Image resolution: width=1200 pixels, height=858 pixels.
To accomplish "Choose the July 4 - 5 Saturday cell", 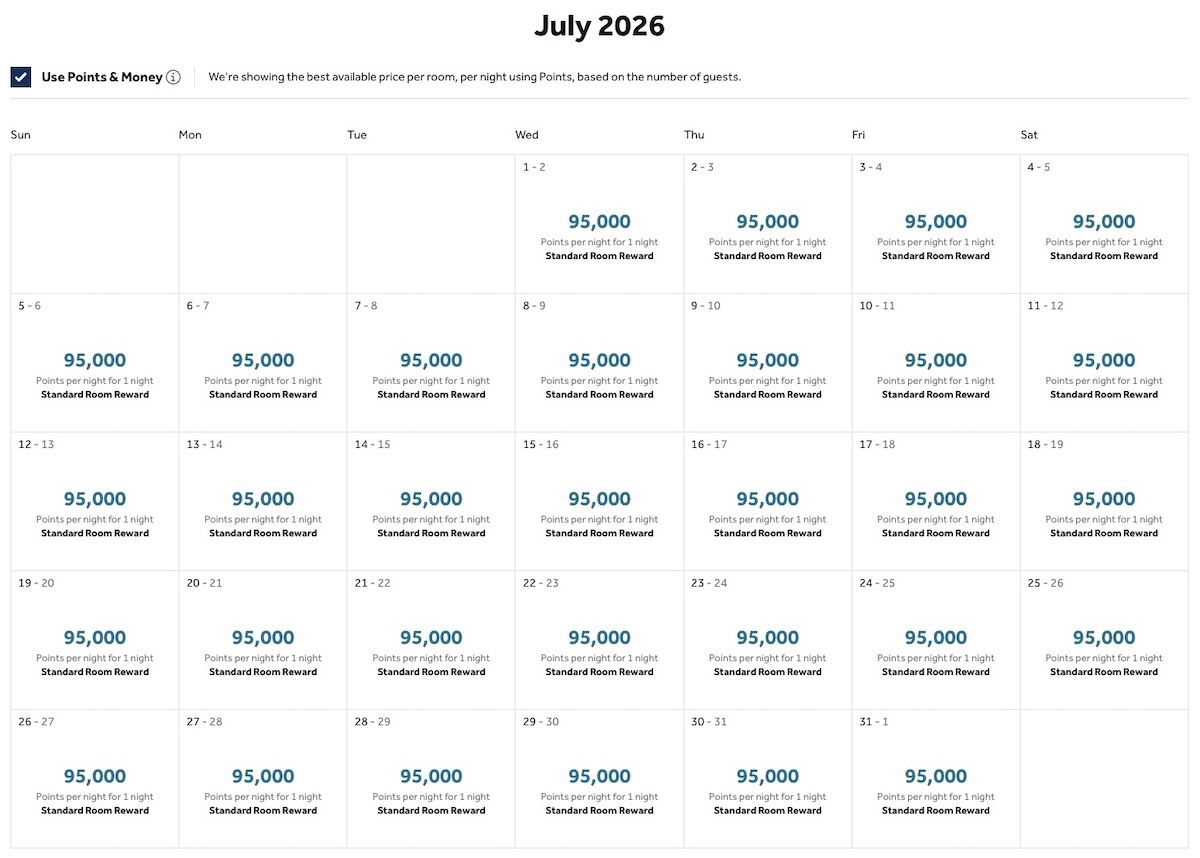I will 1104,224.
